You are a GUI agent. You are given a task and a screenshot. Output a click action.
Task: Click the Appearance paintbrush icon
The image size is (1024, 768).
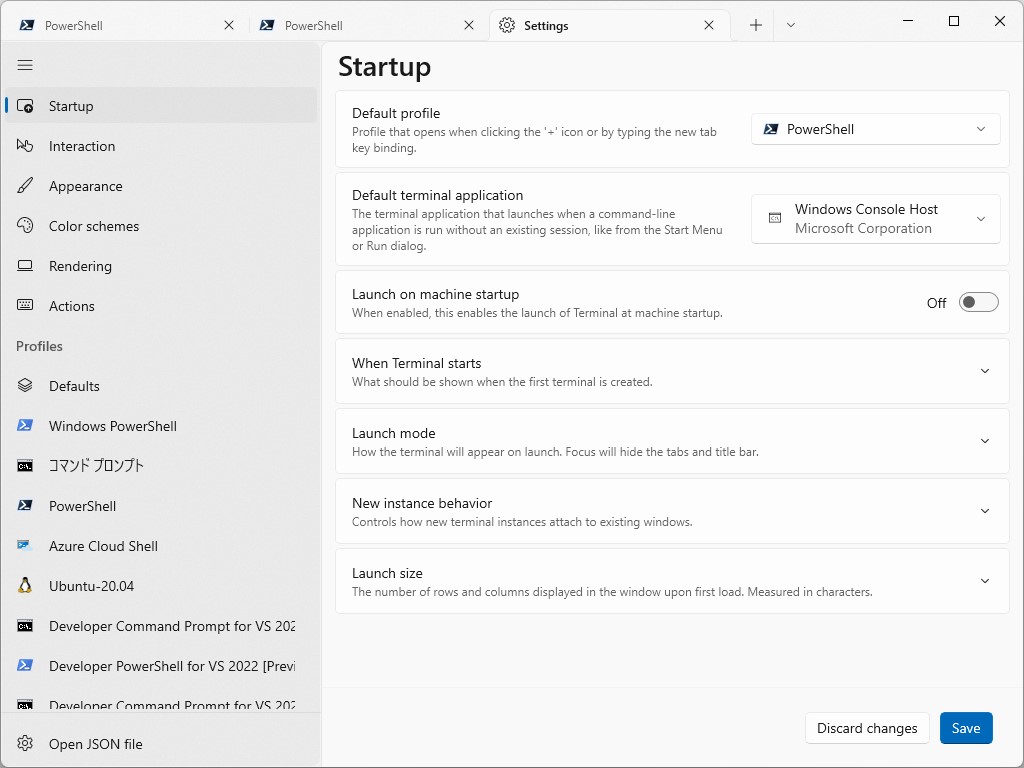(26, 186)
